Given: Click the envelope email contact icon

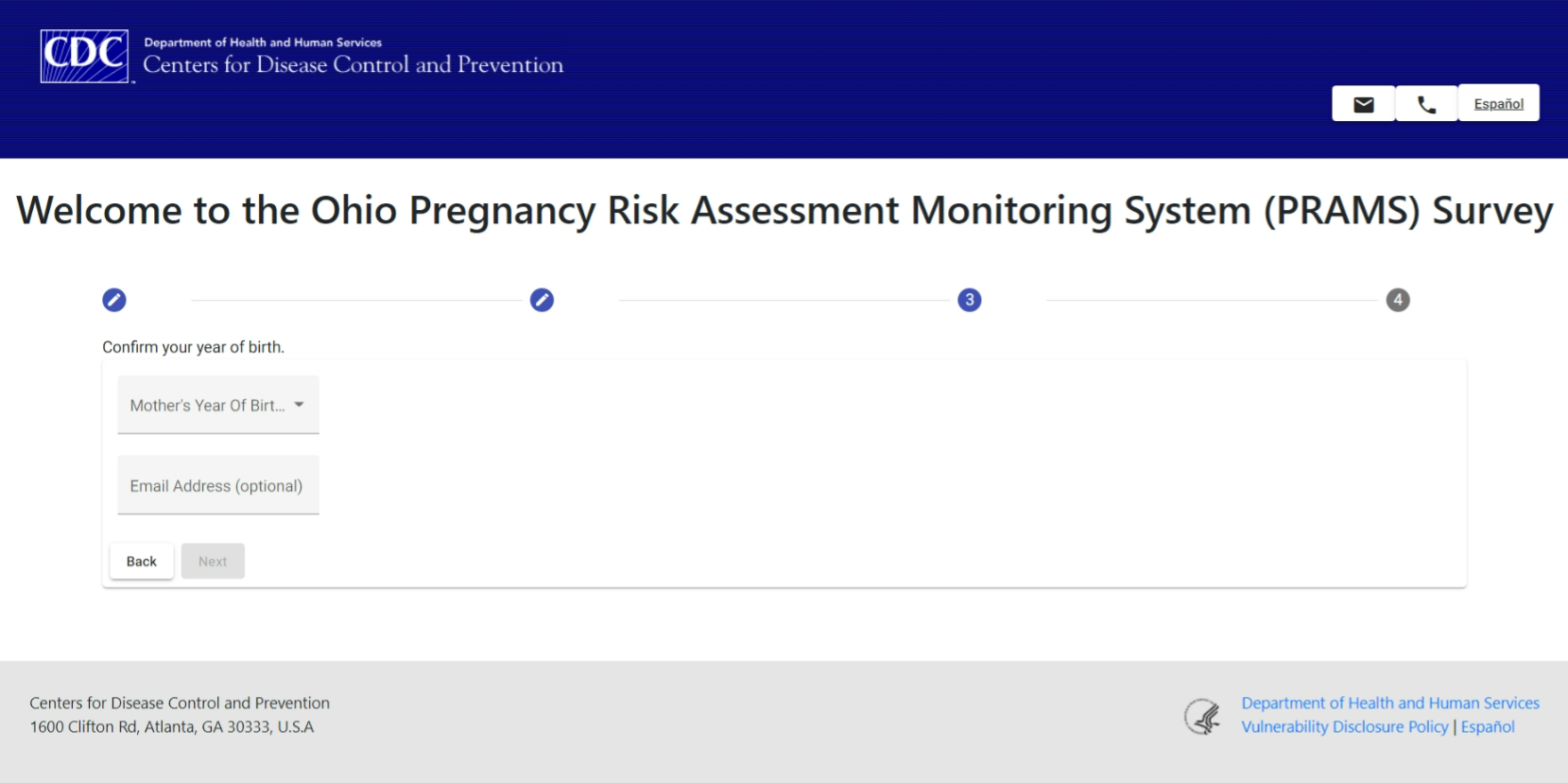Looking at the screenshot, I should pyautogui.click(x=1363, y=104).
